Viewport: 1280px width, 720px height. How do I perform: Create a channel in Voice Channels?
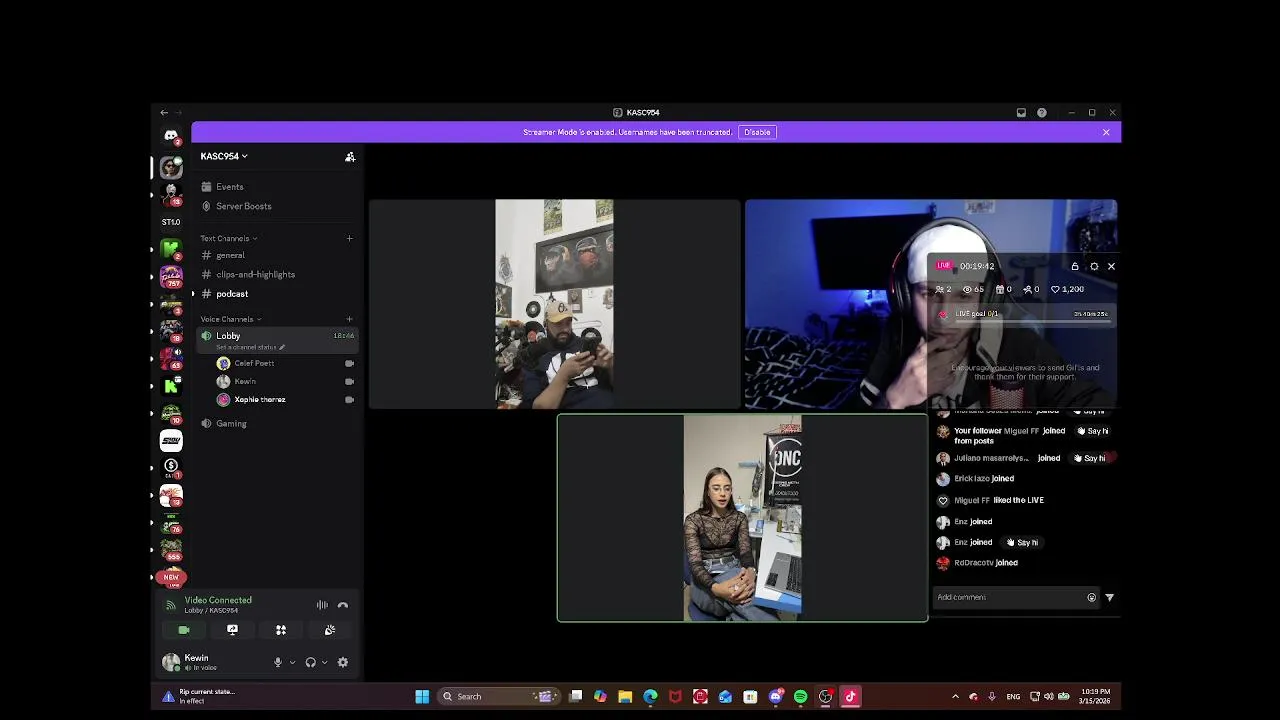(x=349, y=319)
